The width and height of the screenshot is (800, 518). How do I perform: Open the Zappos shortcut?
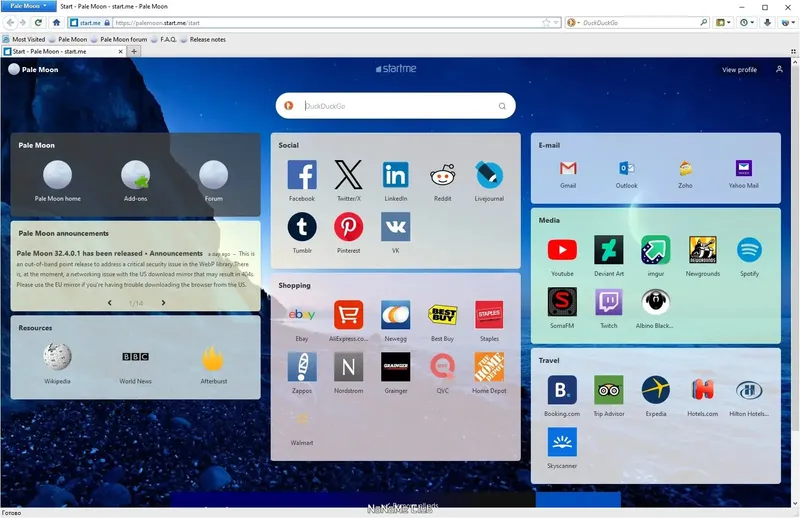click(302, 367)
